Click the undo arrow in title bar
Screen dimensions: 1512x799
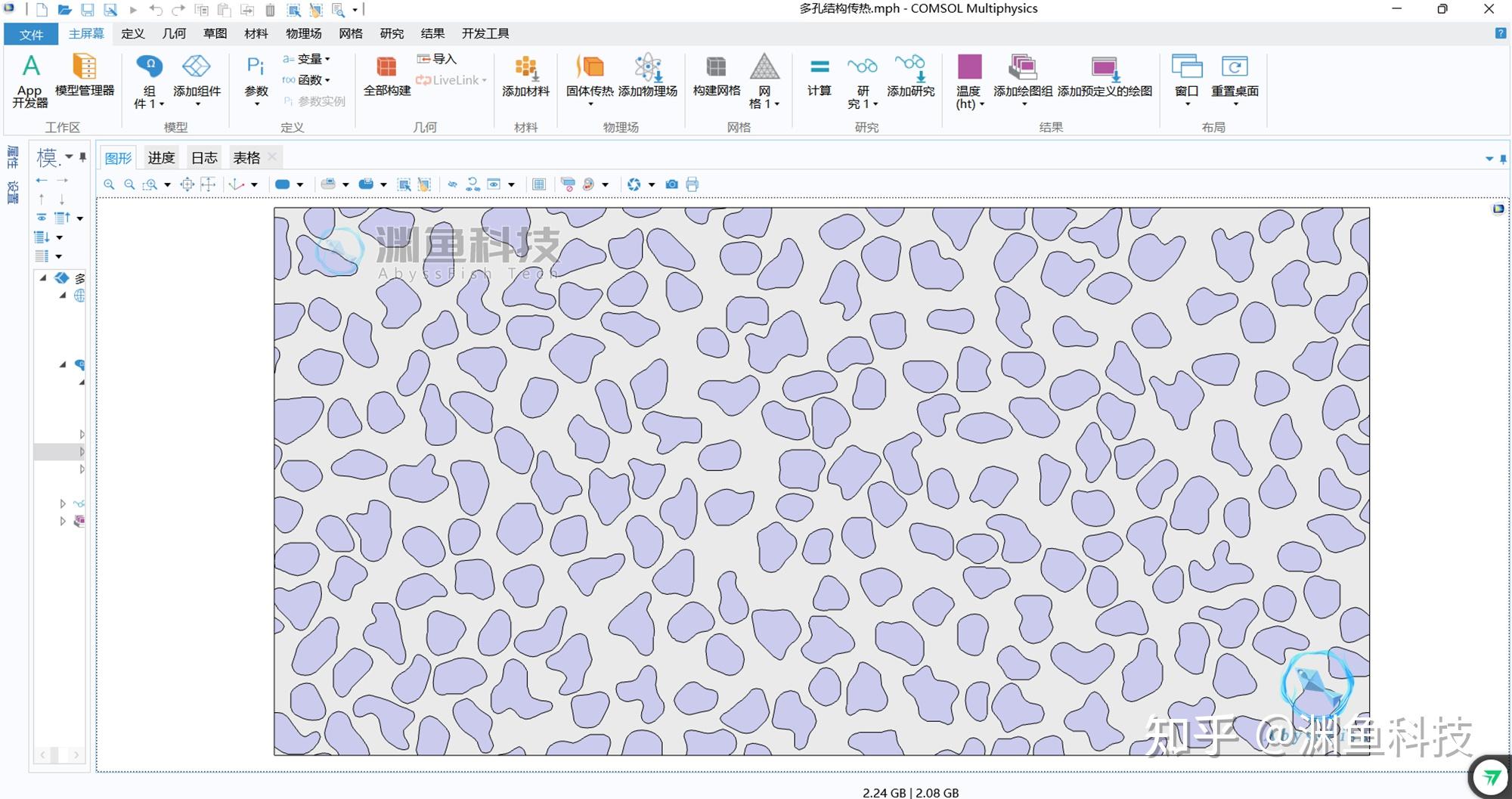pos(156,10)
